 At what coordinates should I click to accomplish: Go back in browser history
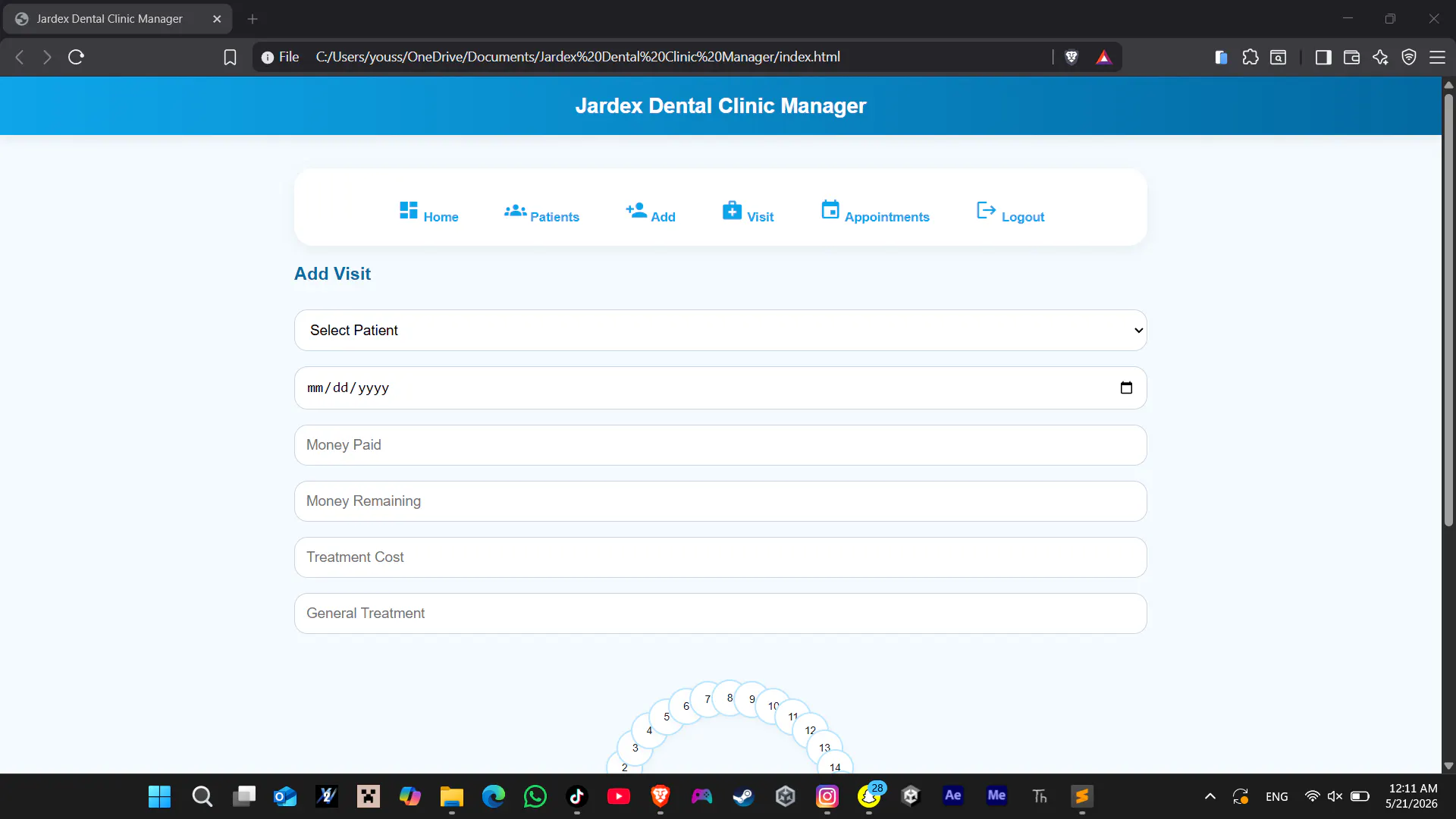[20, 57]
